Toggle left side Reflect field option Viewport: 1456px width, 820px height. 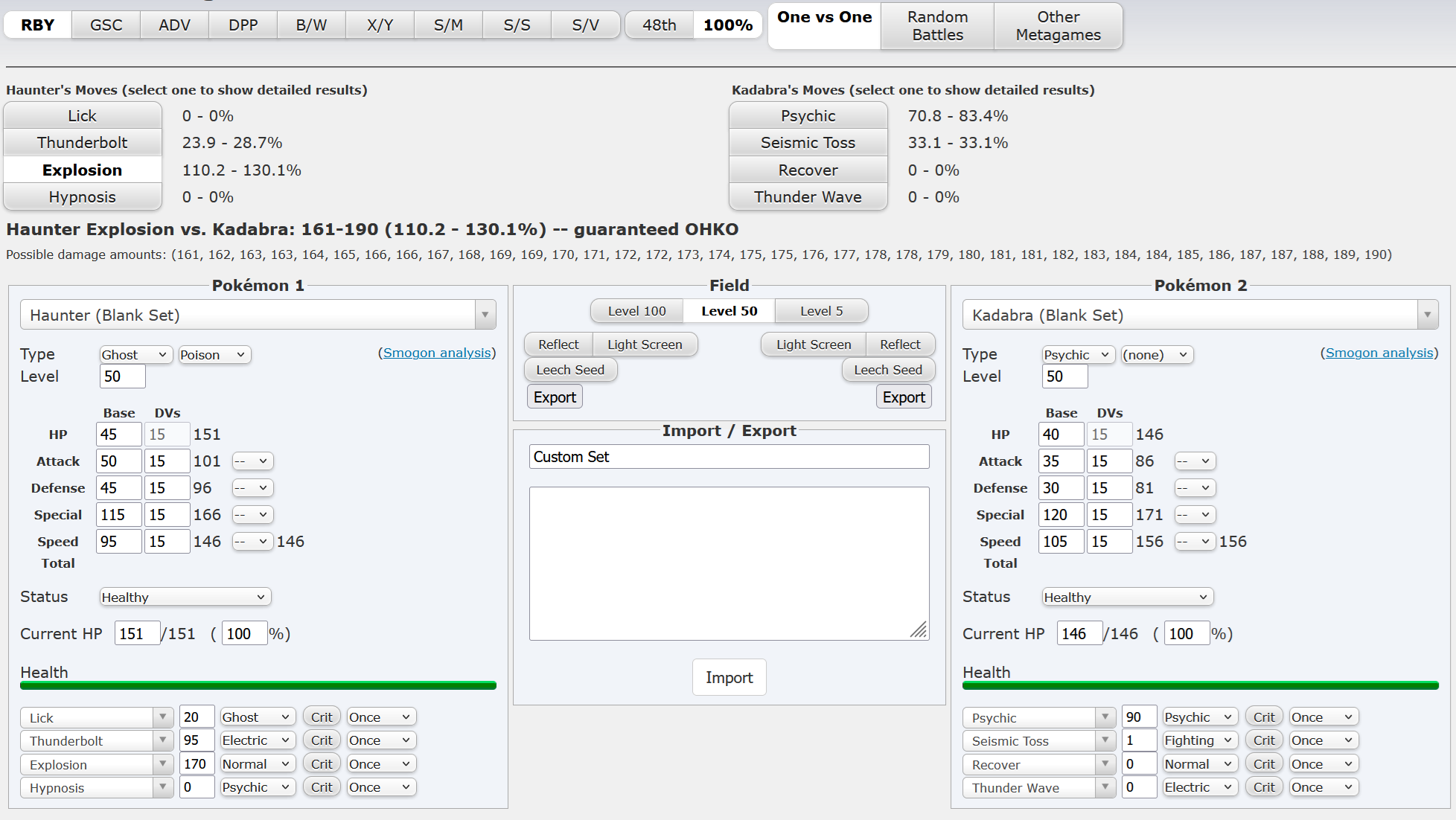558,345
